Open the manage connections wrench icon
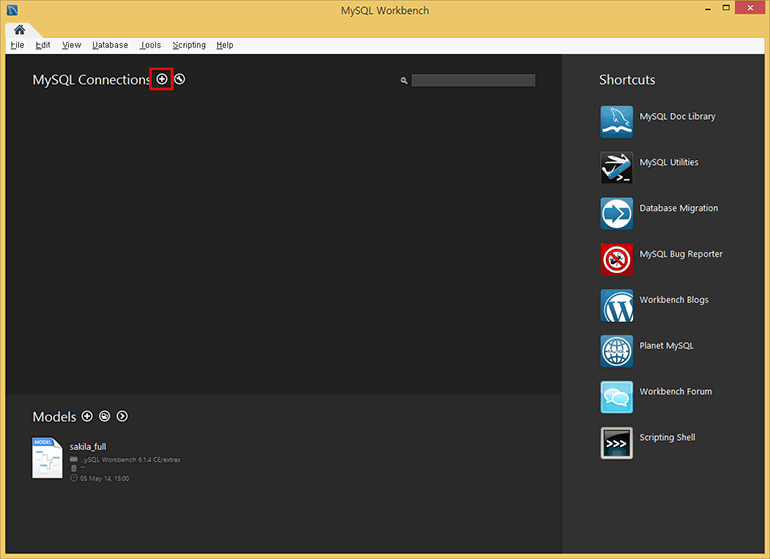 click(180, 79)
